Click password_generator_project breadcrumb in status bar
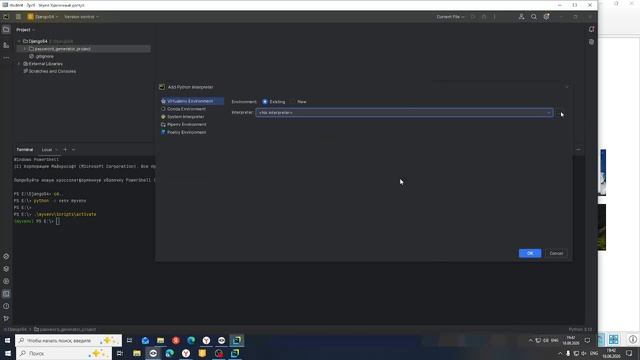640x360 pixels. coord(65,329)
